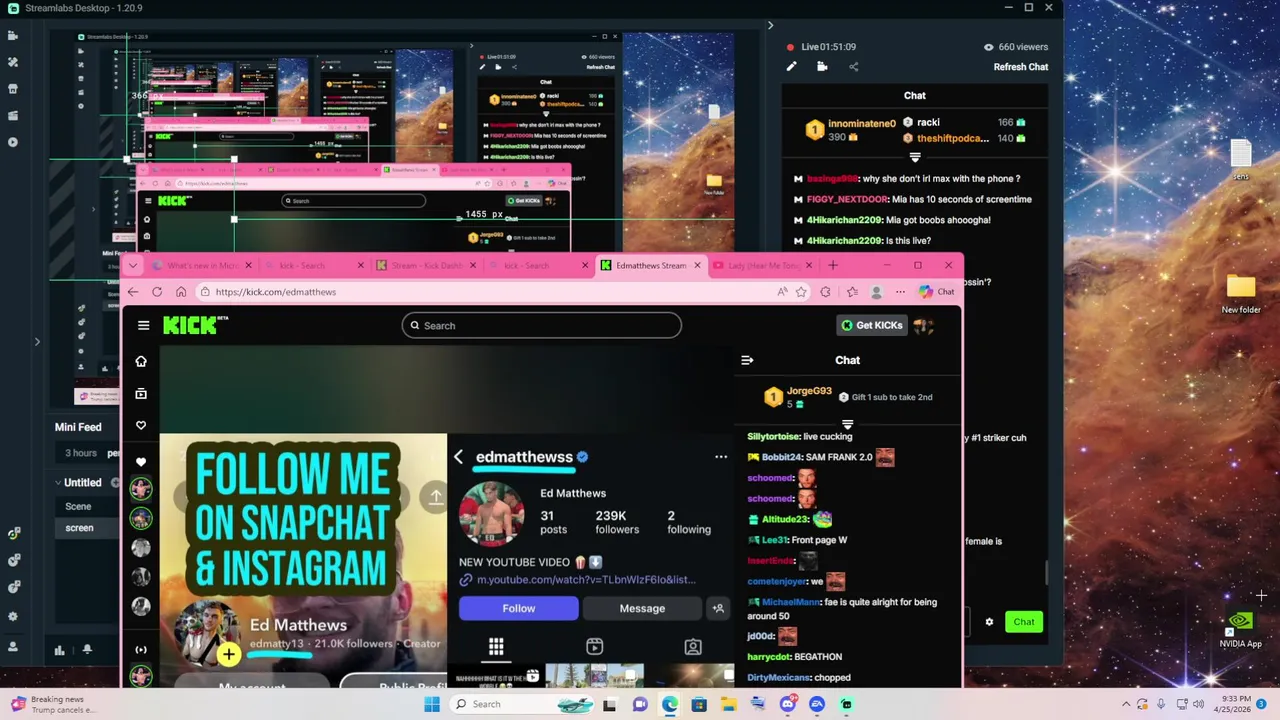Click yellow plus add-friend icon on Snapchat
The height and width of the screenshot is (720, 1280).
[x=229, y=655]
